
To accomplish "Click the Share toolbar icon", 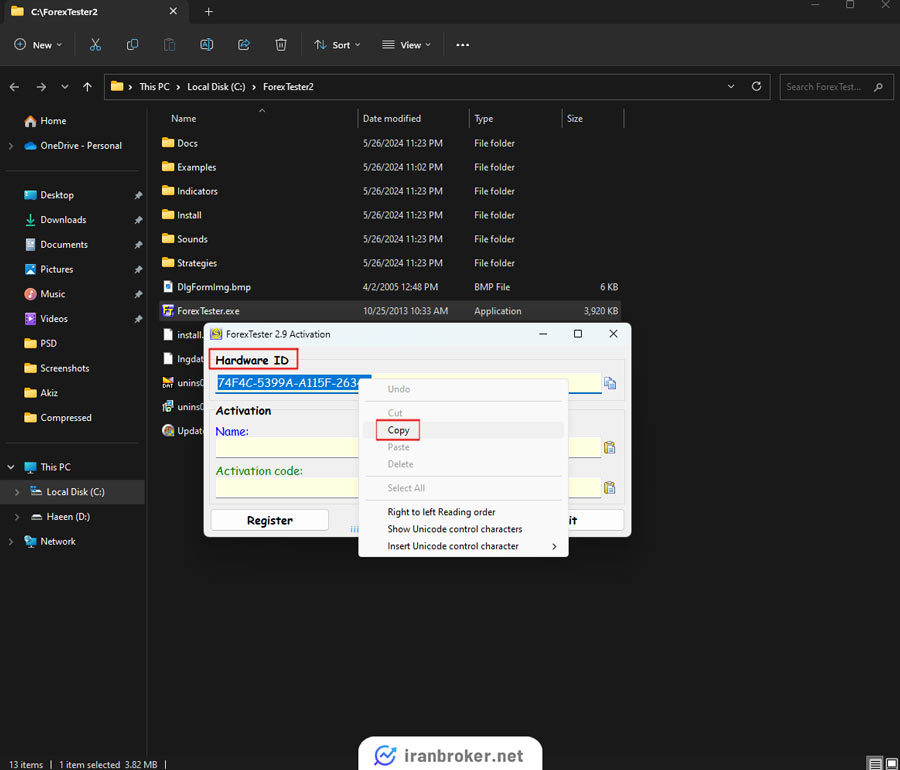I will click(244, 45).
